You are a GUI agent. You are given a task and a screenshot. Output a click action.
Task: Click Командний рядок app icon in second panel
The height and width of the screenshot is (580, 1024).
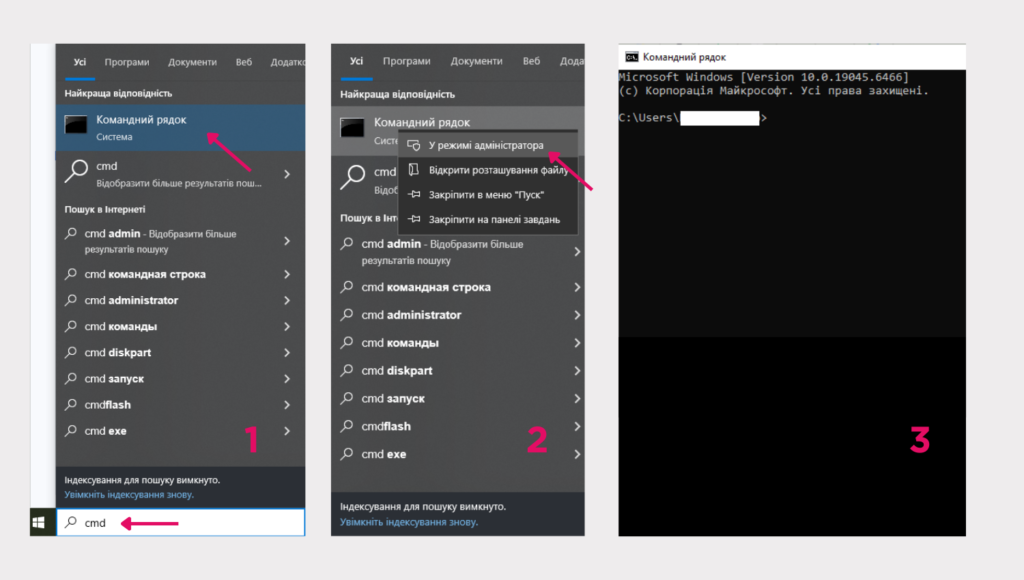(x=353, y=127)
